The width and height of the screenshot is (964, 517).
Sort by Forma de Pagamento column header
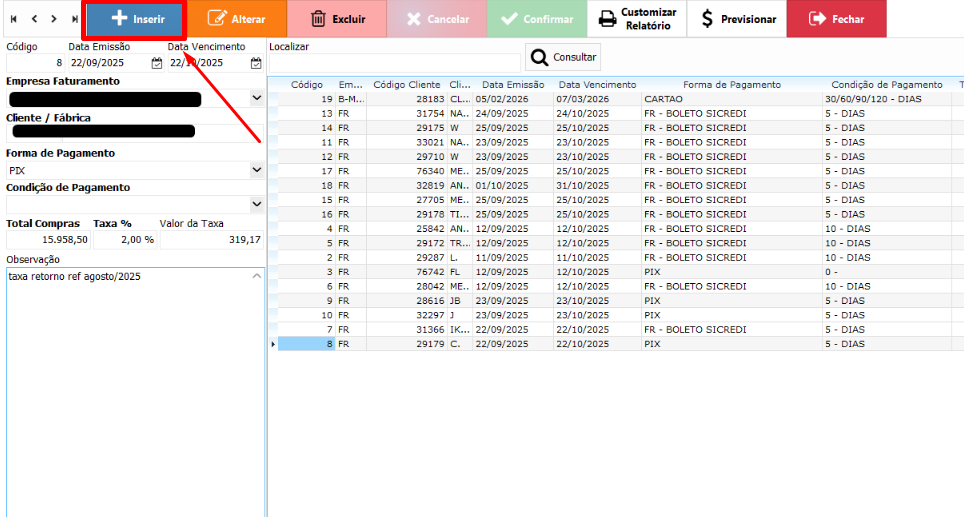pos(731,85)
